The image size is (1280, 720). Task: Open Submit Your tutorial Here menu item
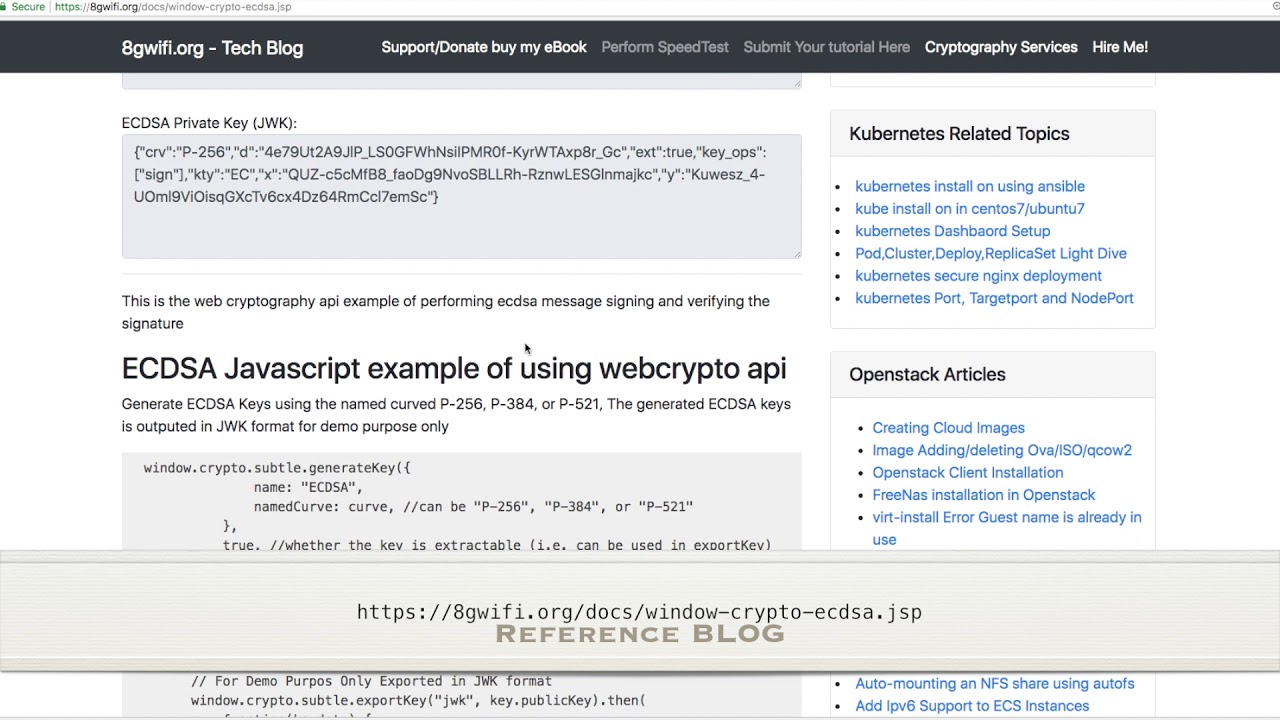click(827, 47)
